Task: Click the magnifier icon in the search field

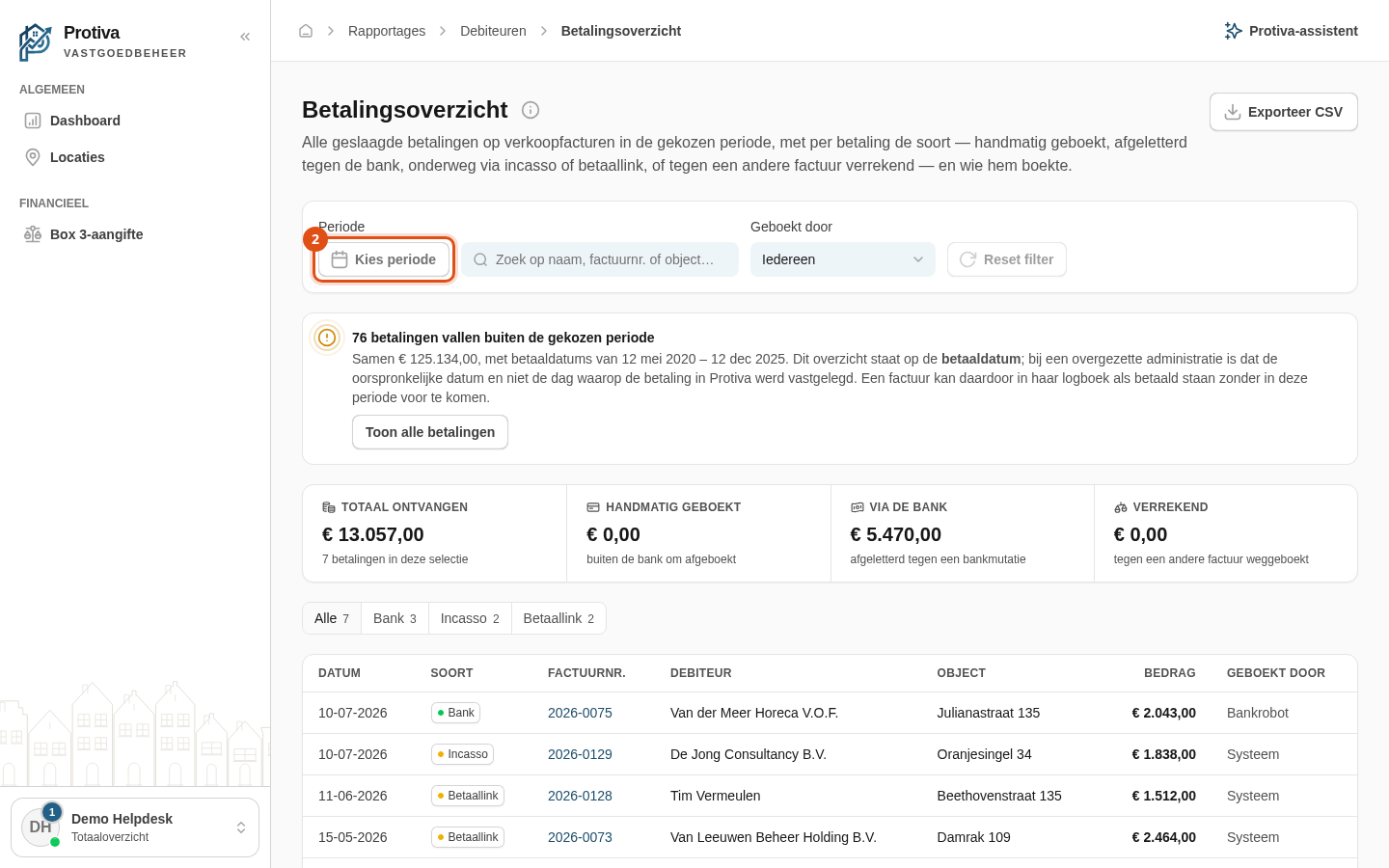Action: (480, 259)
